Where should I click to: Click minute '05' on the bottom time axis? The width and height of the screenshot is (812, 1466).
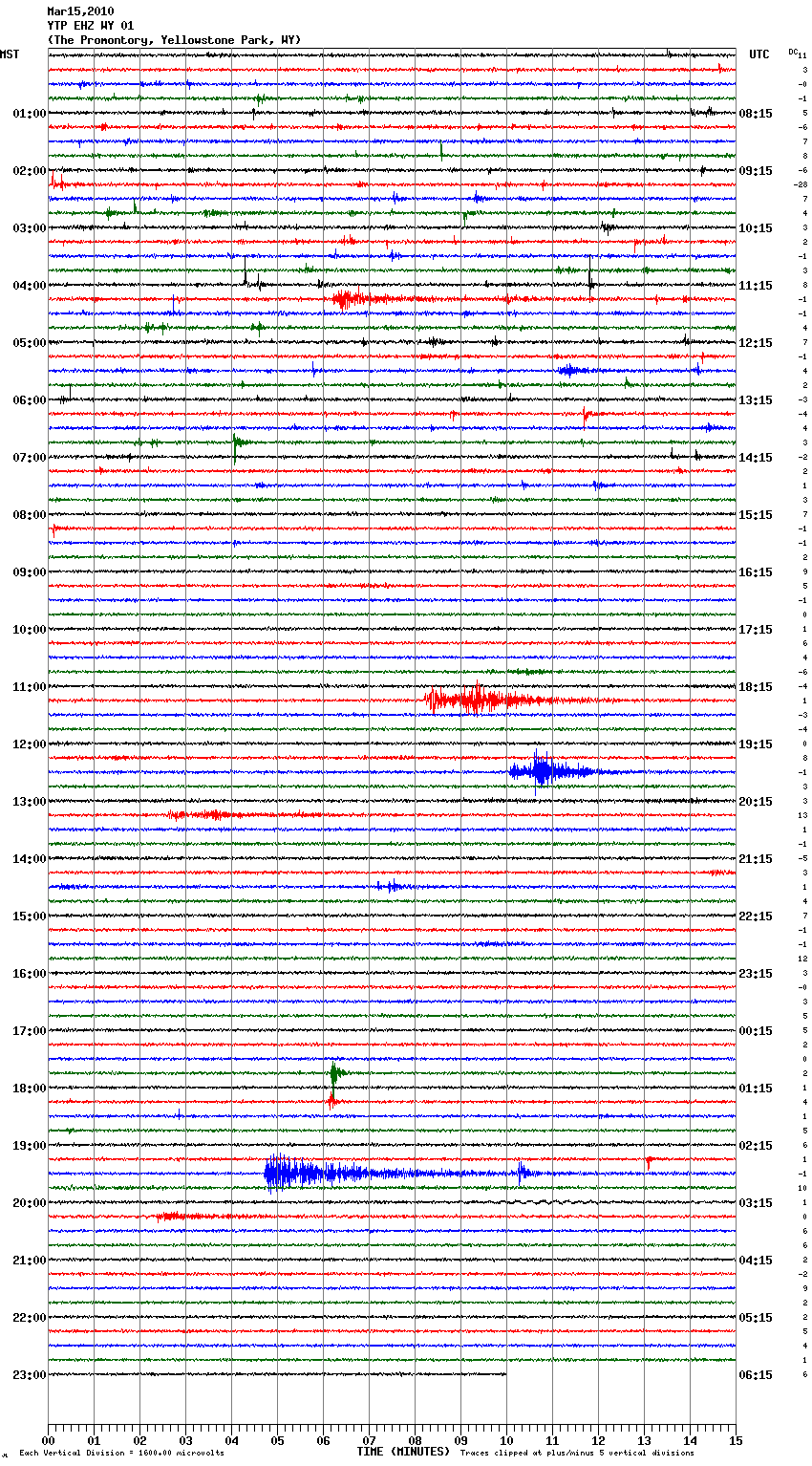(277, 1440)
